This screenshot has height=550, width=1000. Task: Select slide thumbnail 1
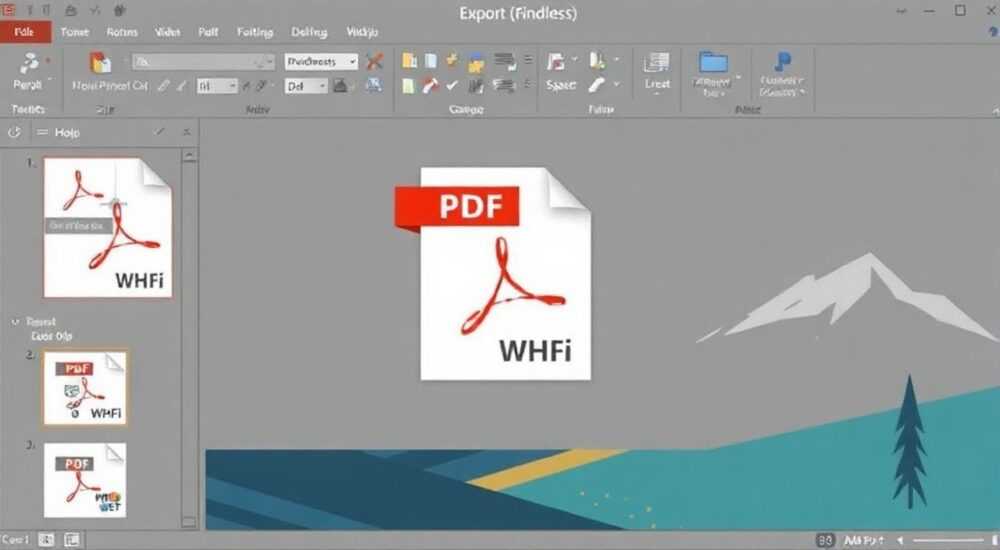pos(108,228)
